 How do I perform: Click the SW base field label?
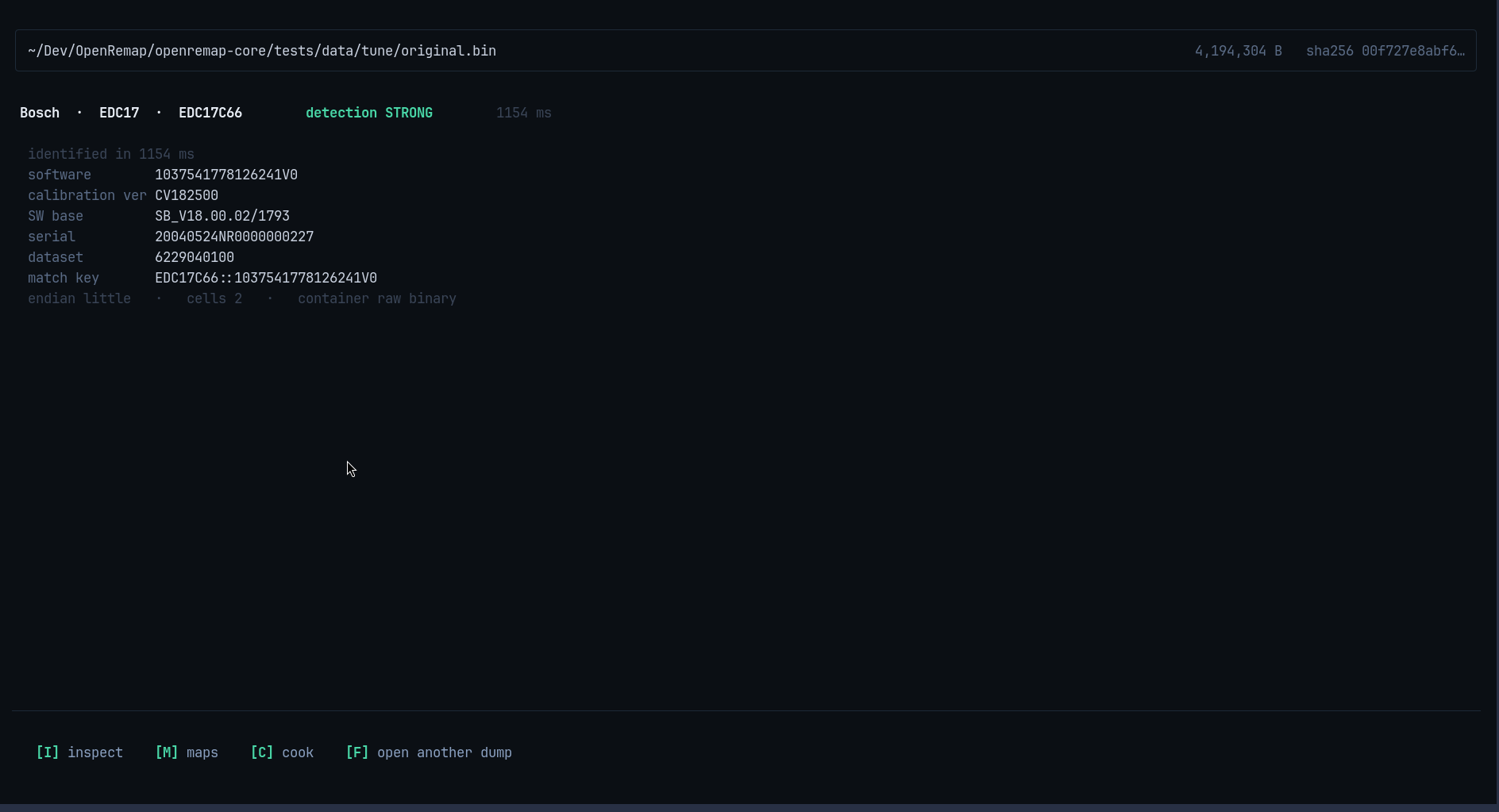[x=56, y=216]
